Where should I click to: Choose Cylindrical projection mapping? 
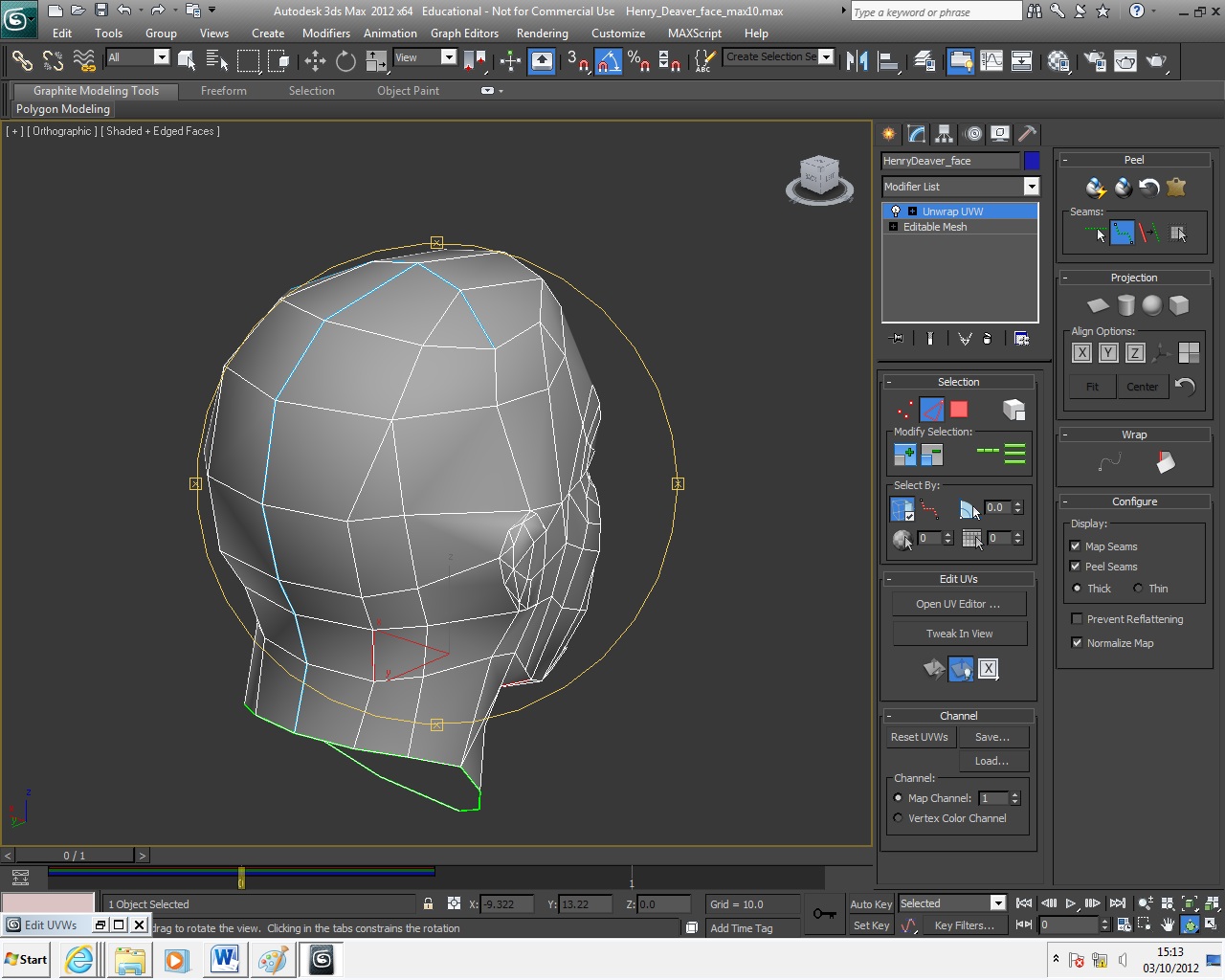(1125, 304)
